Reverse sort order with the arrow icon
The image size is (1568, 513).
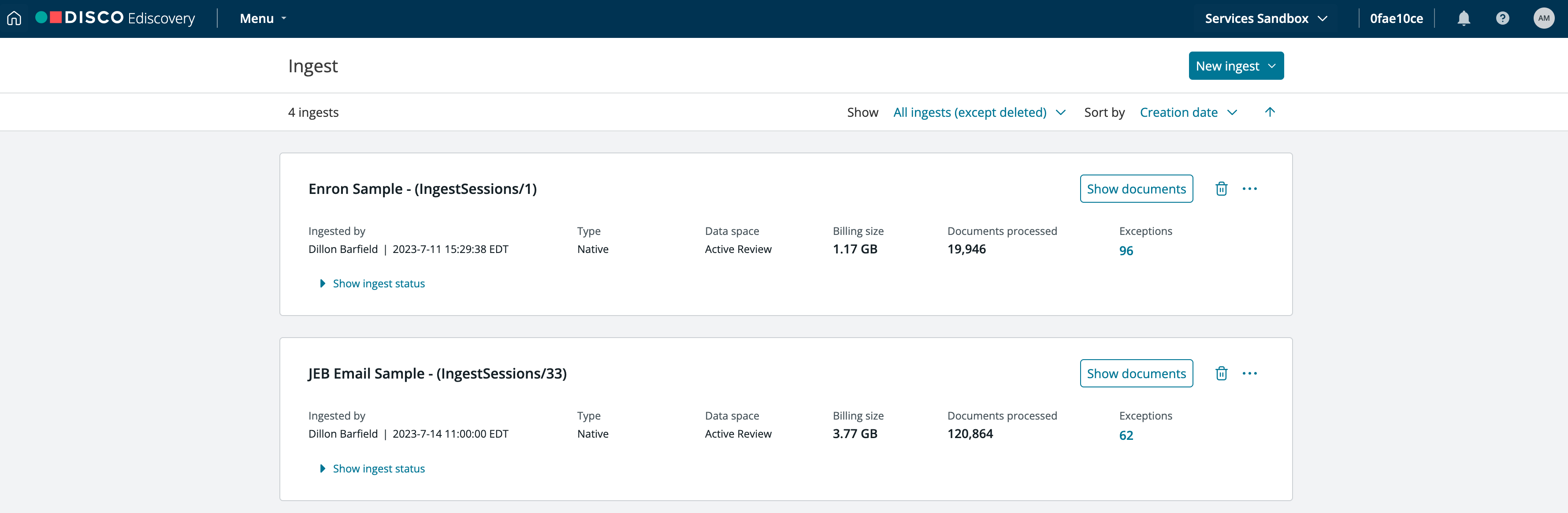tap(1270, 112)
